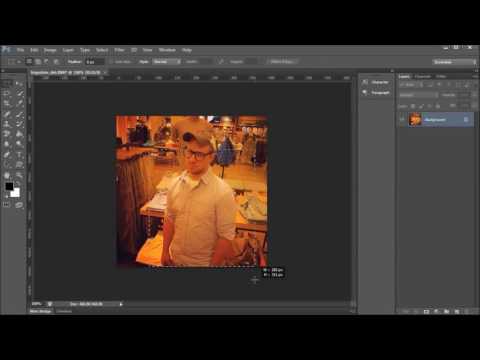Delete layer using the trash icon
This screenshot has height=360, width=480.
[467, 311]
